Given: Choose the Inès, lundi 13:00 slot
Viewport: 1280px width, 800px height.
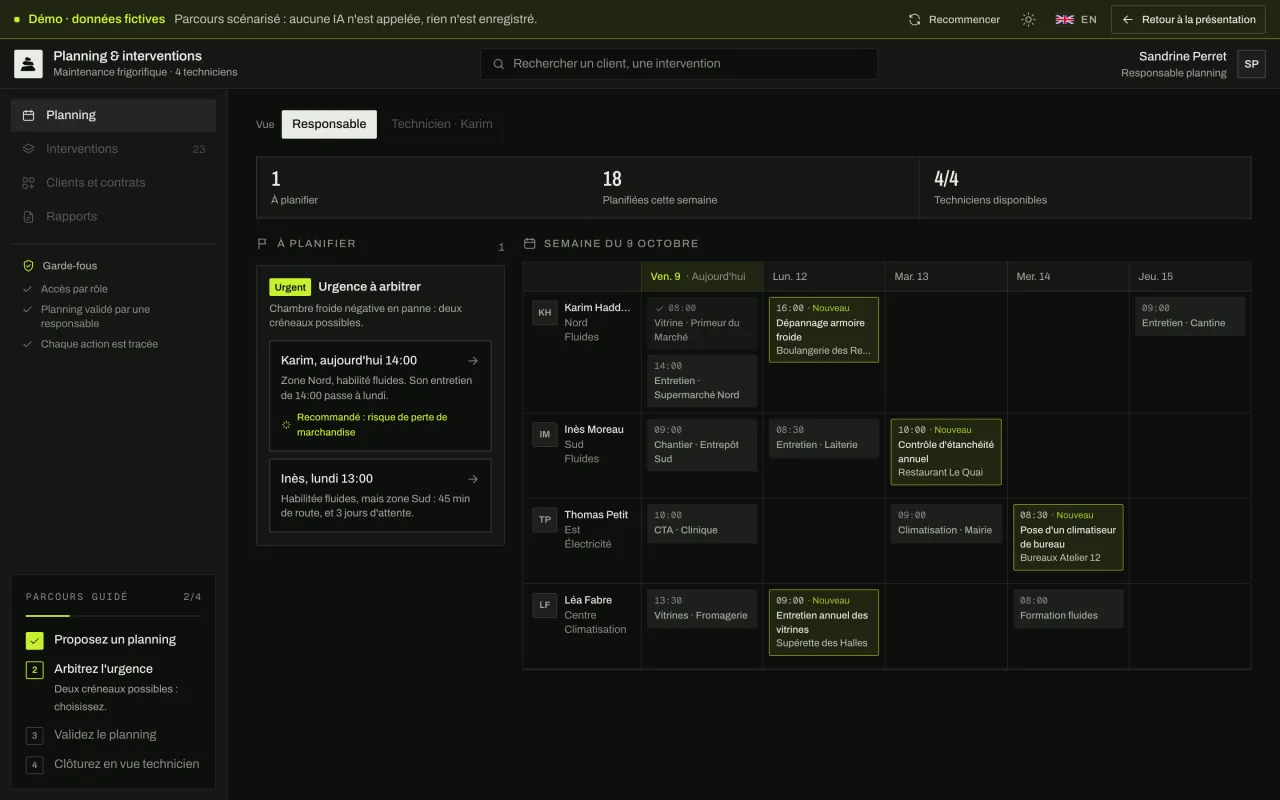Looking at the screenshot, I should pyautogui.click(x=380, y=495).
